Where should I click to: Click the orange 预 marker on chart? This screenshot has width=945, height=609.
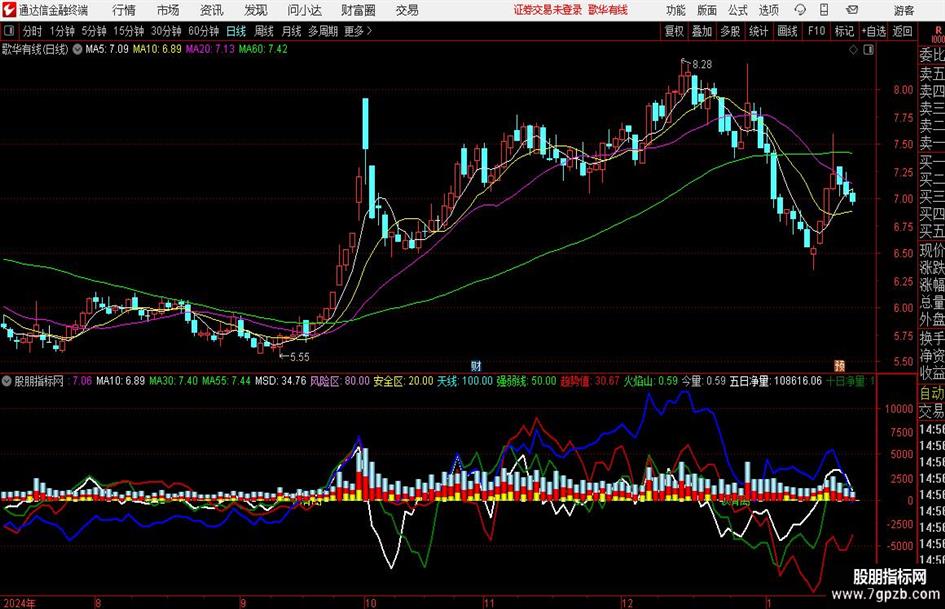840,365
